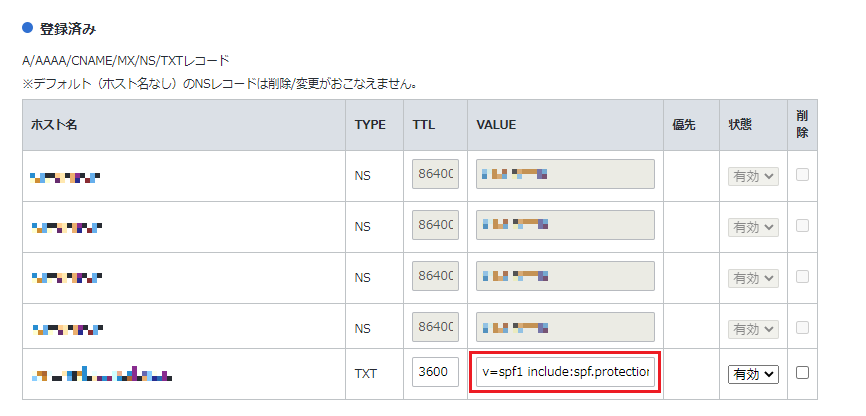Open the 有効 status dropdown in the first NS row
The image size is (866, 416).
753,176
